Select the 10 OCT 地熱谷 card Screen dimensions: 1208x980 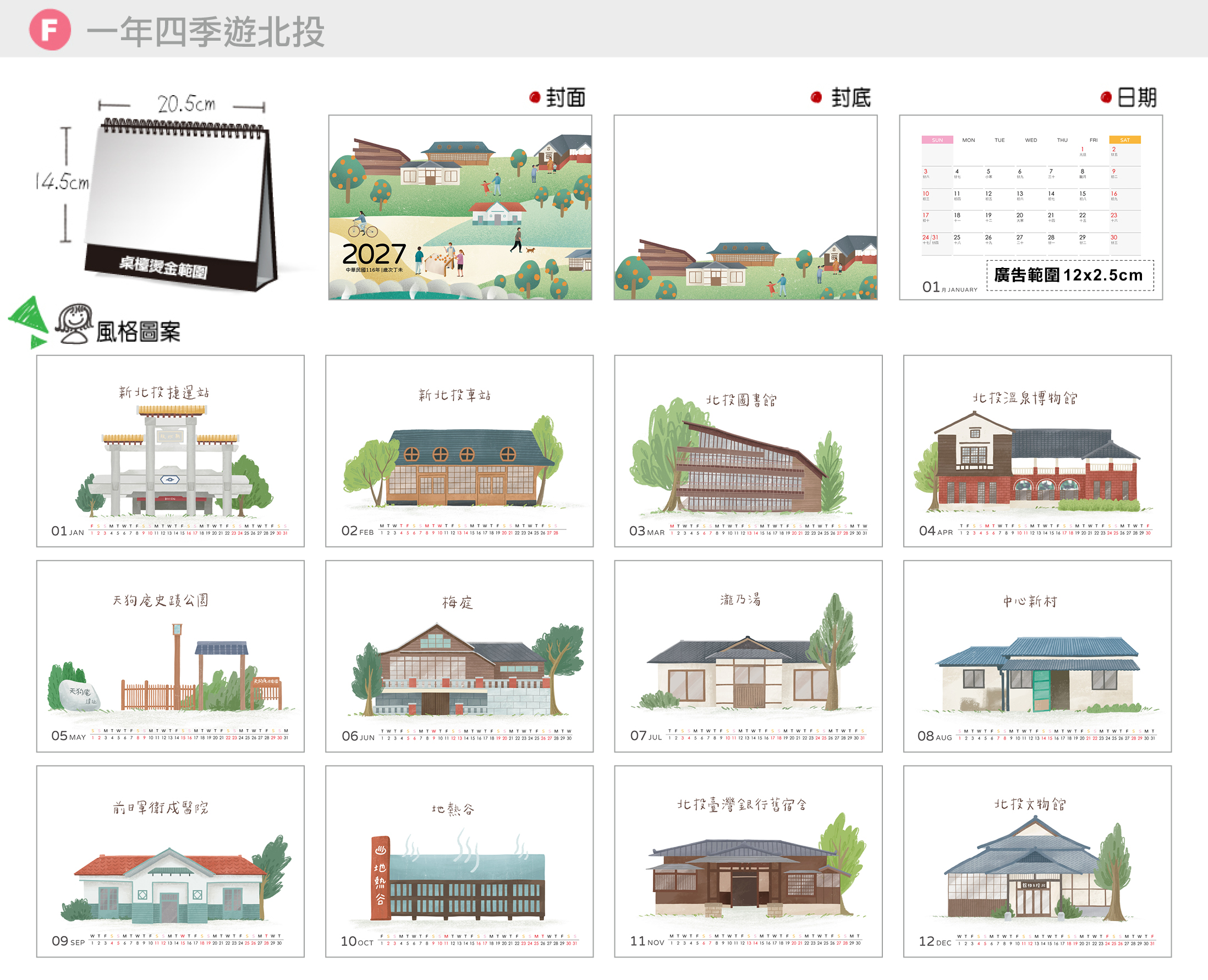459,862
